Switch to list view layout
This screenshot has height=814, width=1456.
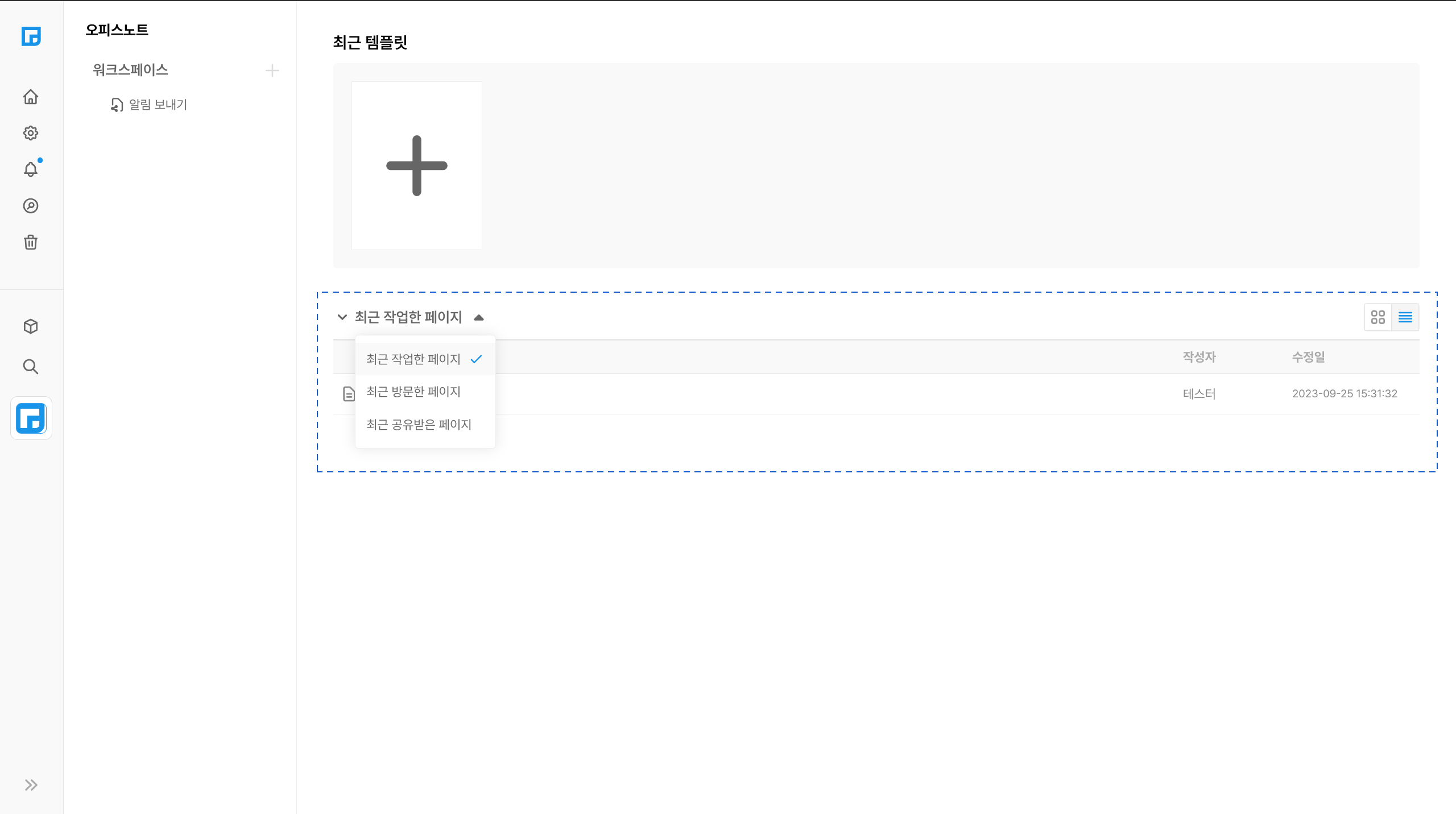tap(1405, 317)
